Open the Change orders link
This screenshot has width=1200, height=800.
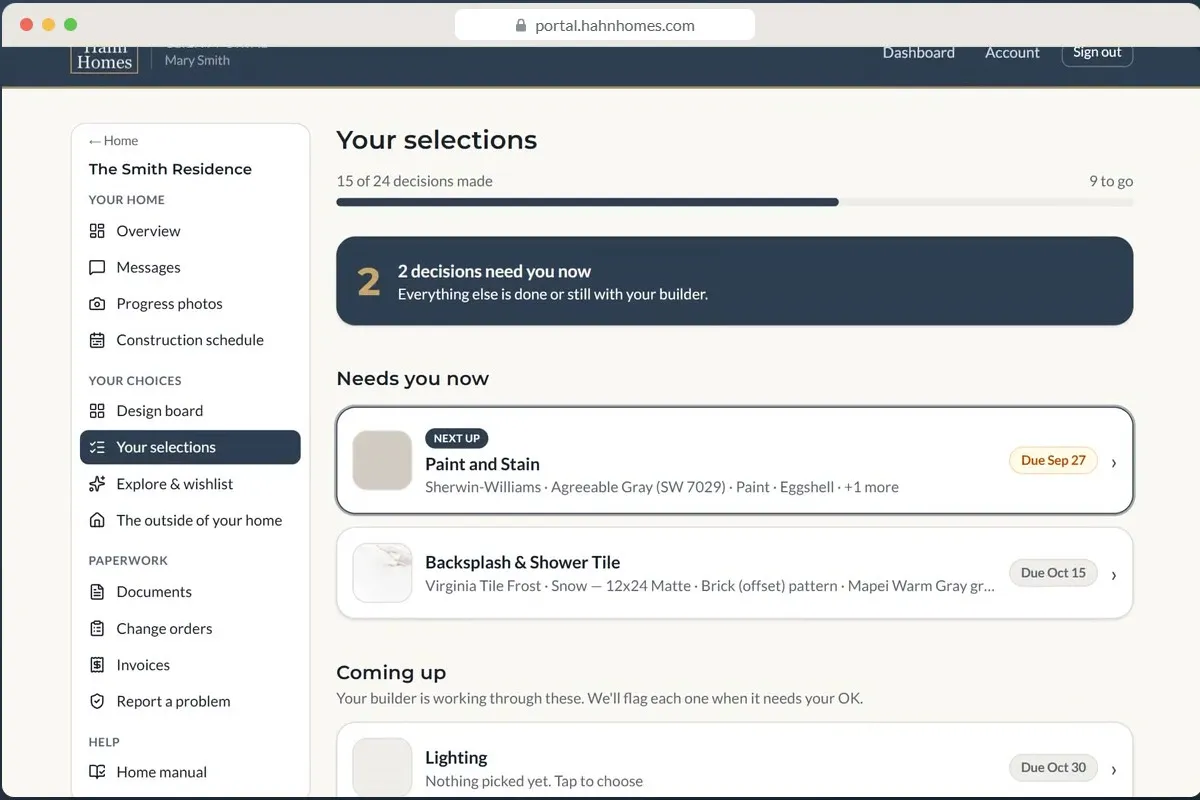pos(190,629)
